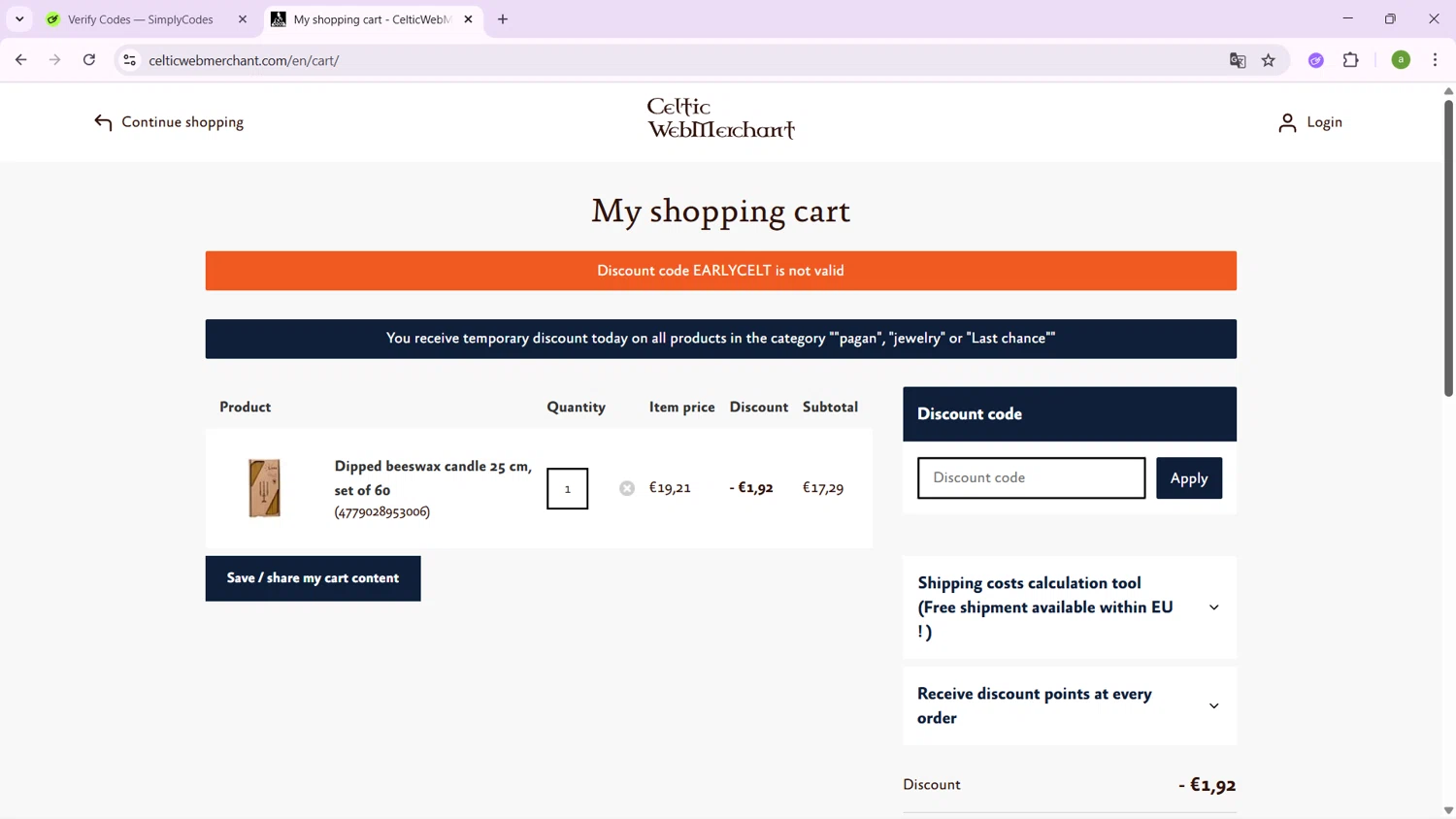Click the Celtic WebMerchant logo
Viewport: 1456px width, 819px height.
click(x=721, y=118)
